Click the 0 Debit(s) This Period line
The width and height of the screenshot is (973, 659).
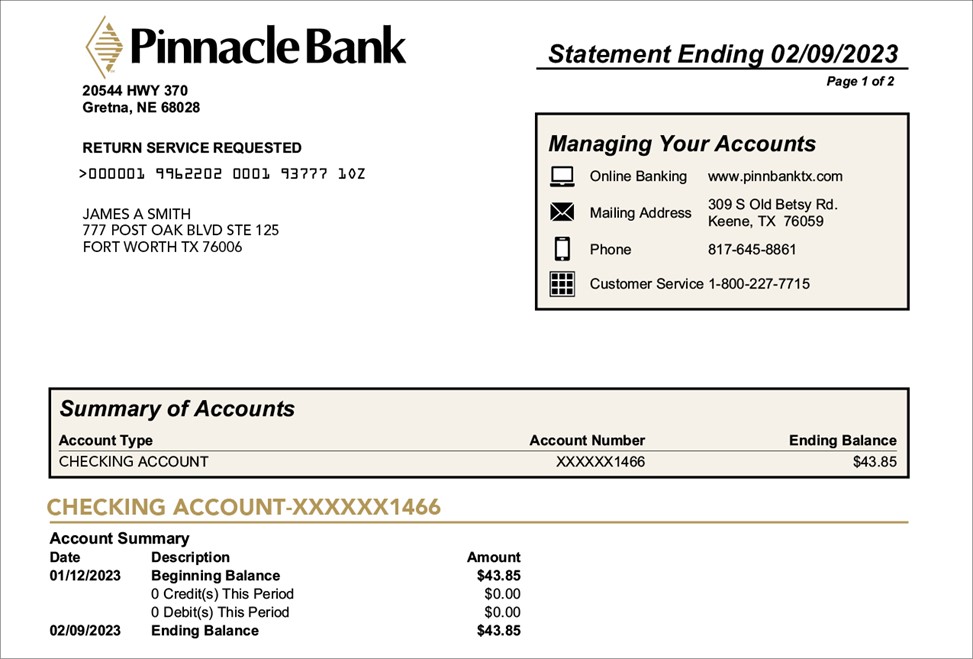click(220, 612)
